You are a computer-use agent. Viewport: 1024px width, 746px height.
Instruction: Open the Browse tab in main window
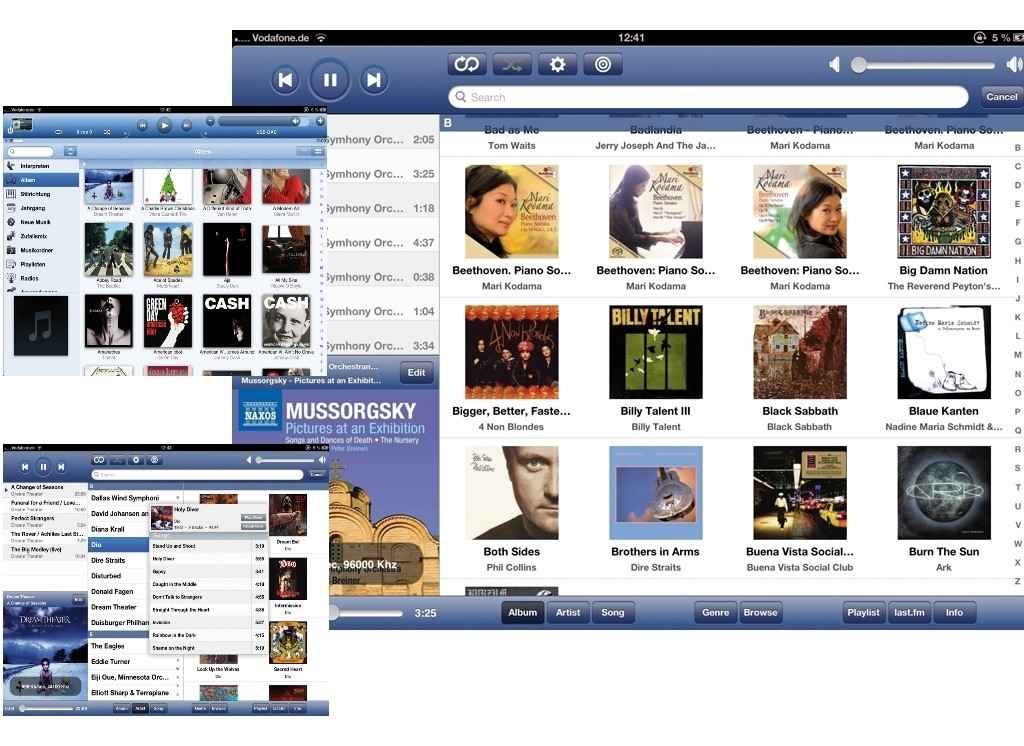760,612
